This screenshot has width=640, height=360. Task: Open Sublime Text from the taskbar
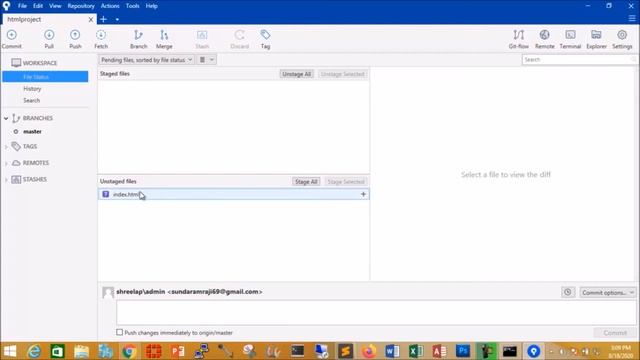point(345,351)
